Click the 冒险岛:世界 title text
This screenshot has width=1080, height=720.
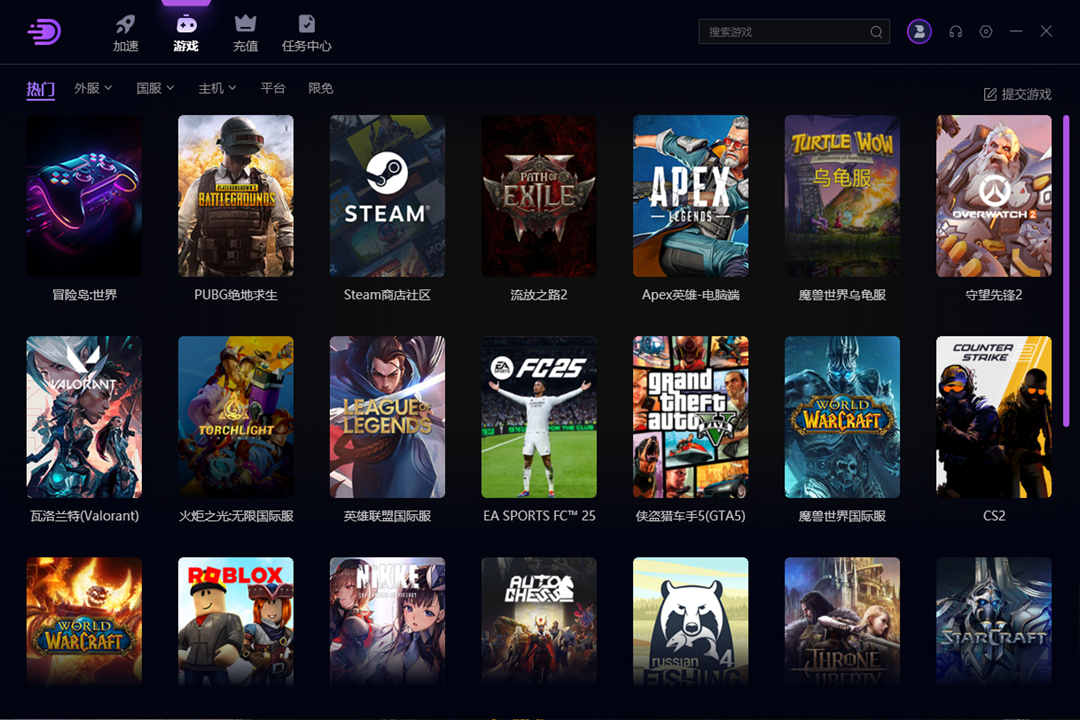pyautogui.click(x=84, y=295)
